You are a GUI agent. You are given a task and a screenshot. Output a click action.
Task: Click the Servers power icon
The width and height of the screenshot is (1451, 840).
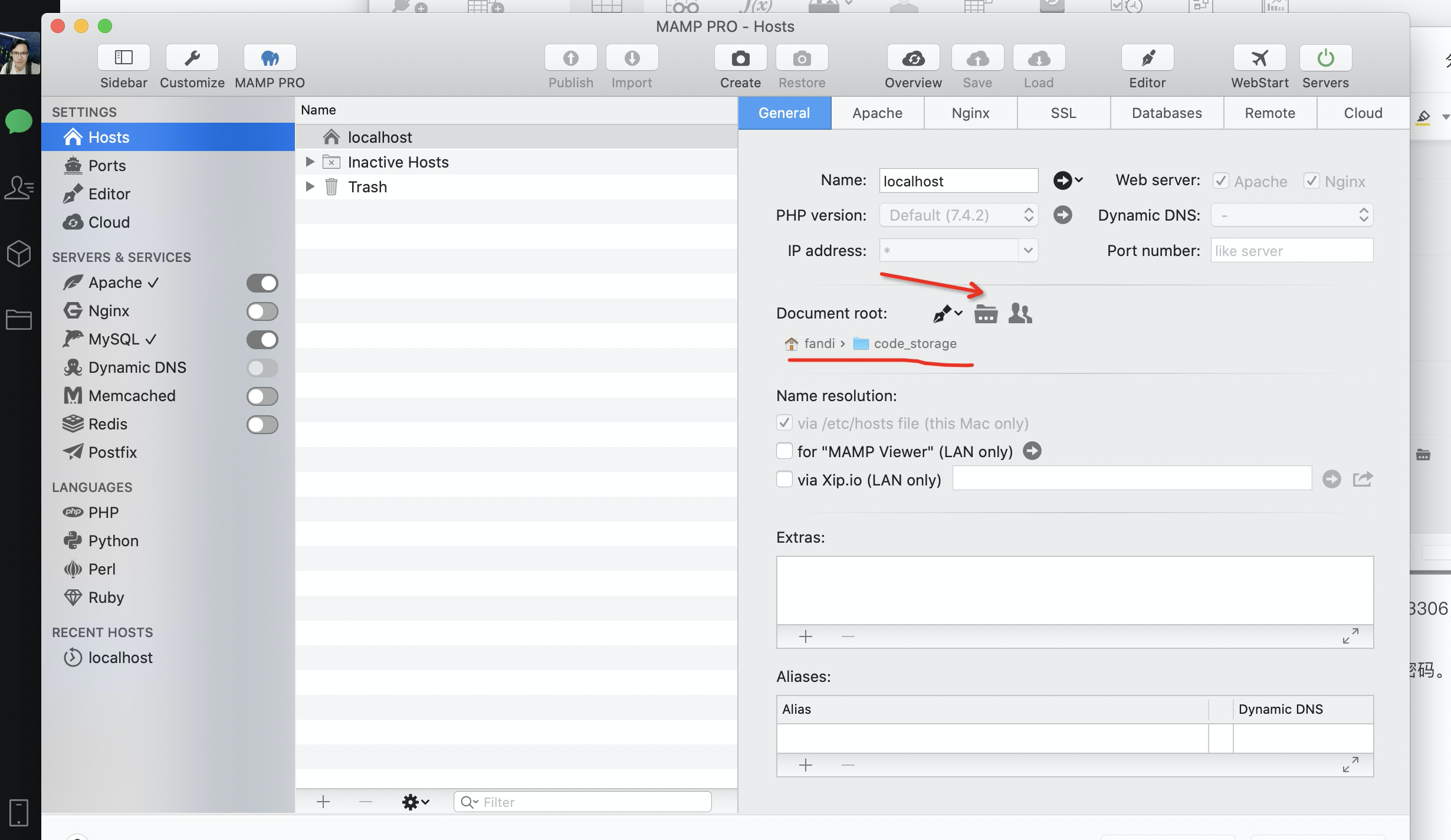click(x=1326, y=58)
